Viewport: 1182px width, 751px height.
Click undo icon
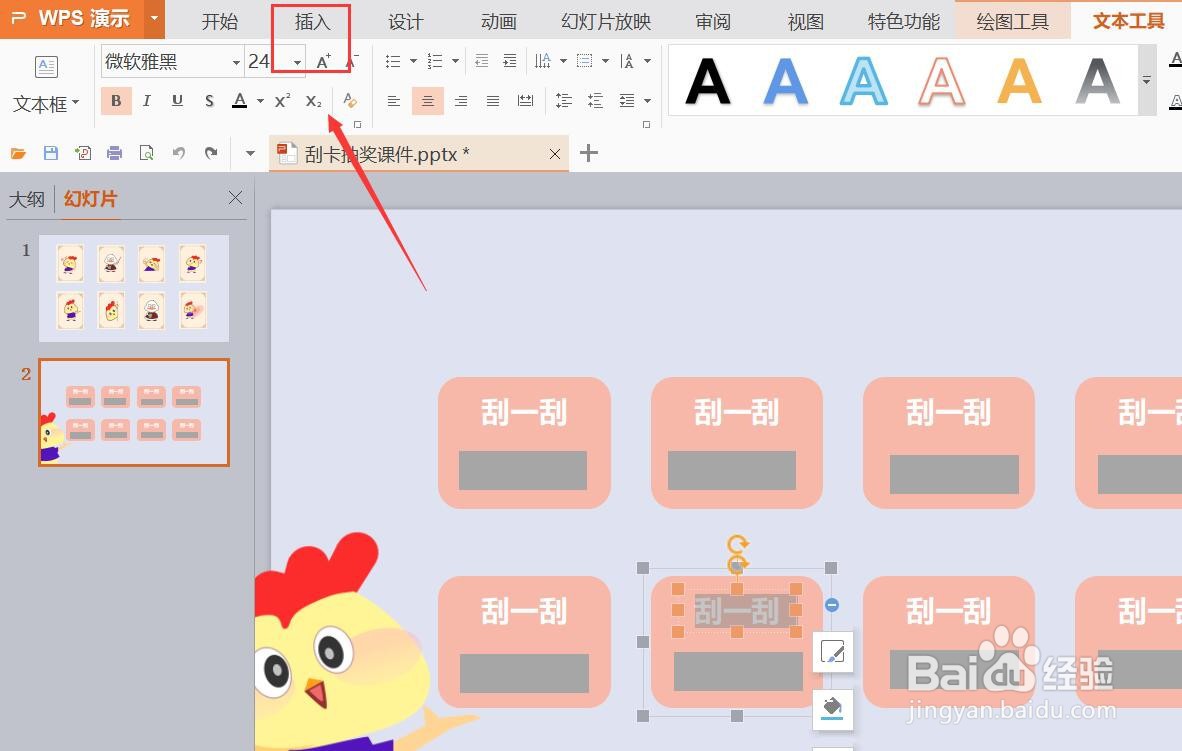tap(179, 154)
